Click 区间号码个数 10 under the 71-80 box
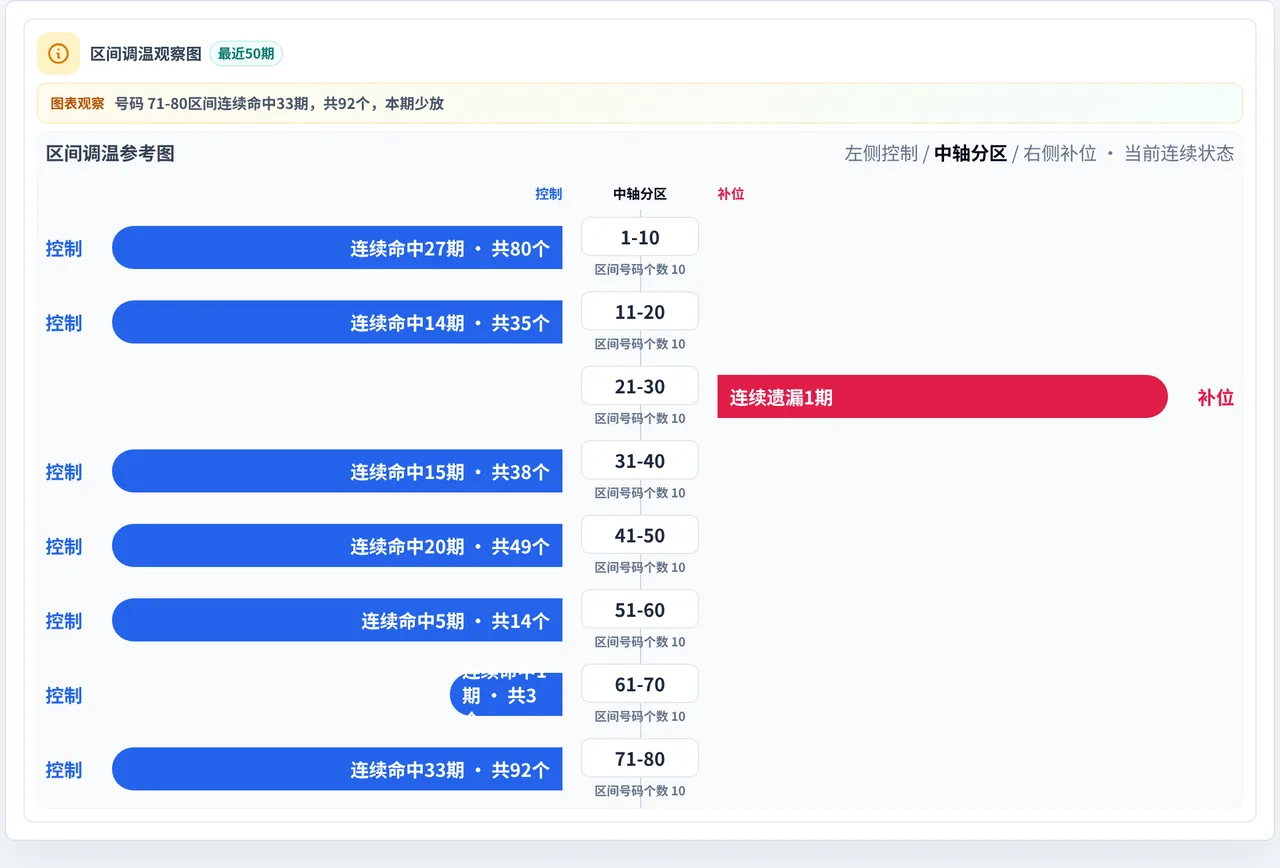1280x868 pixels. coord(640,791)
